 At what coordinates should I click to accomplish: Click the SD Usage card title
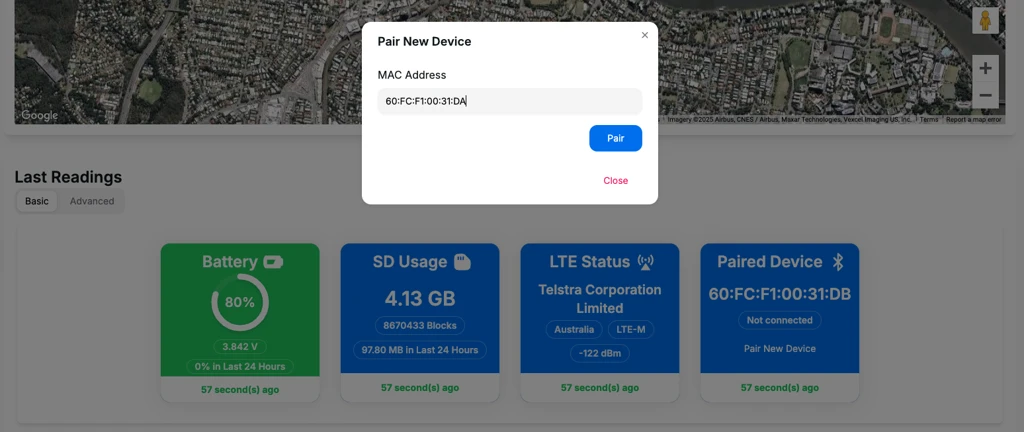410,262
